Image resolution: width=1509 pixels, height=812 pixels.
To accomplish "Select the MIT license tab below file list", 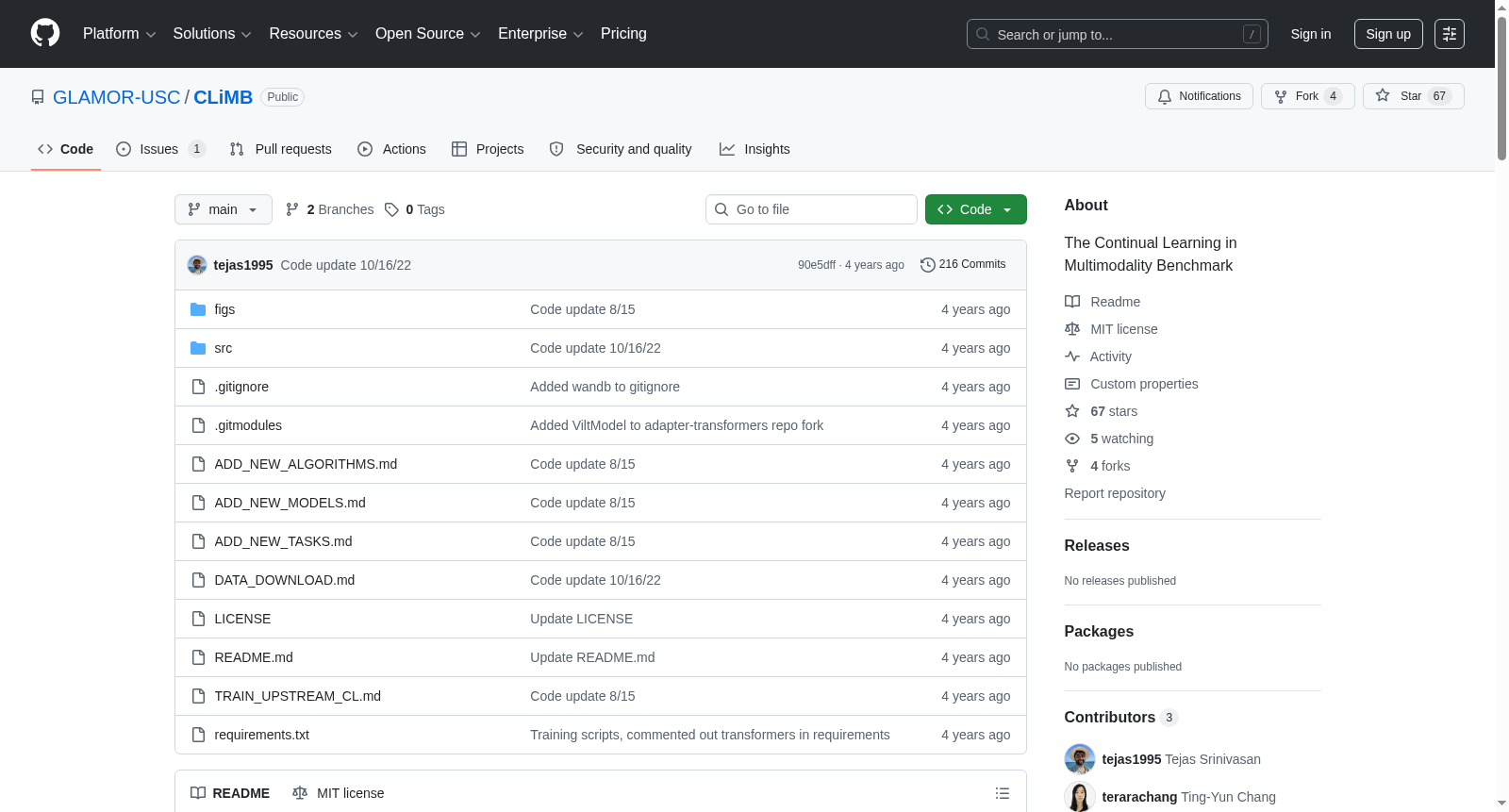I will coord(339,793).
